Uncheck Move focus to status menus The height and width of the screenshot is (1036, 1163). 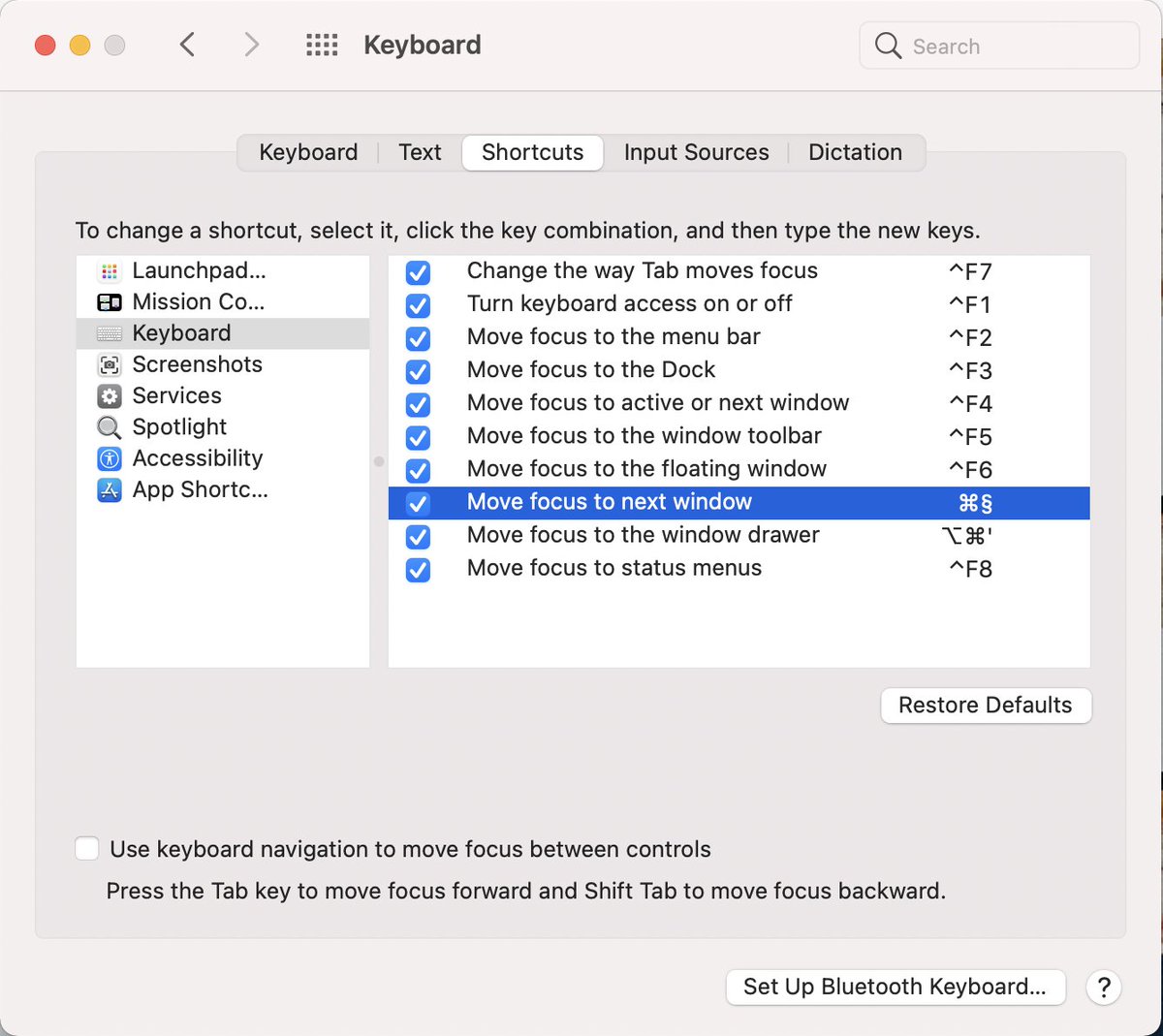coord(418,569)
